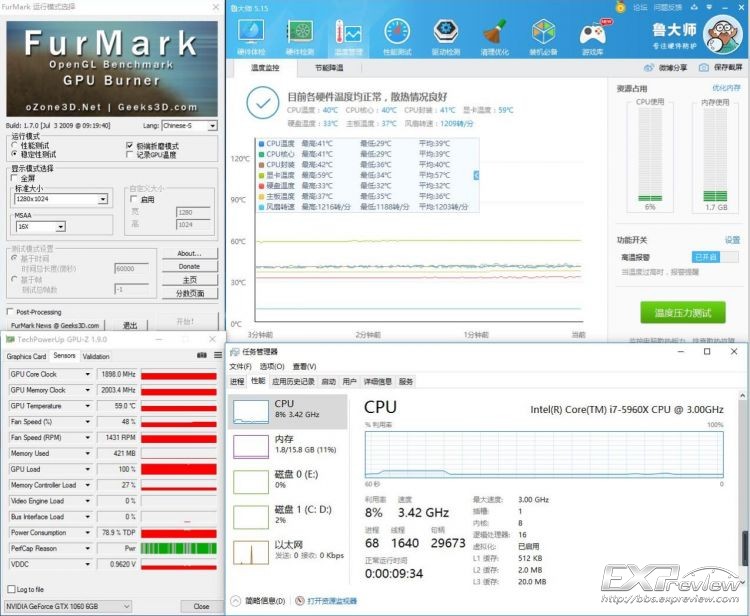750x616 pixels.
Task: Click 优化内存 link in Ludashi
Action: [726, 88]
